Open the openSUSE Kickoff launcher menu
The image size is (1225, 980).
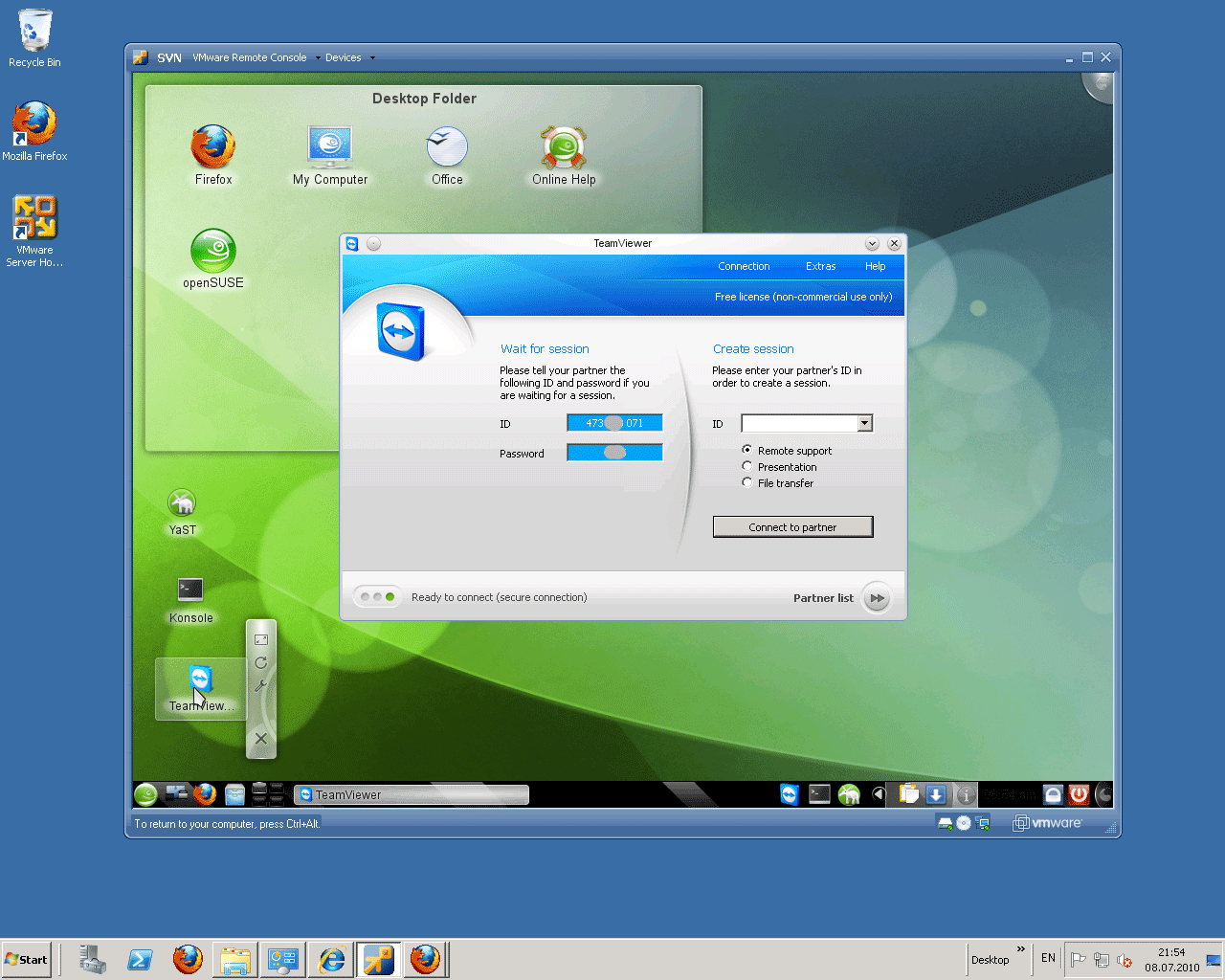coord(145,794)
